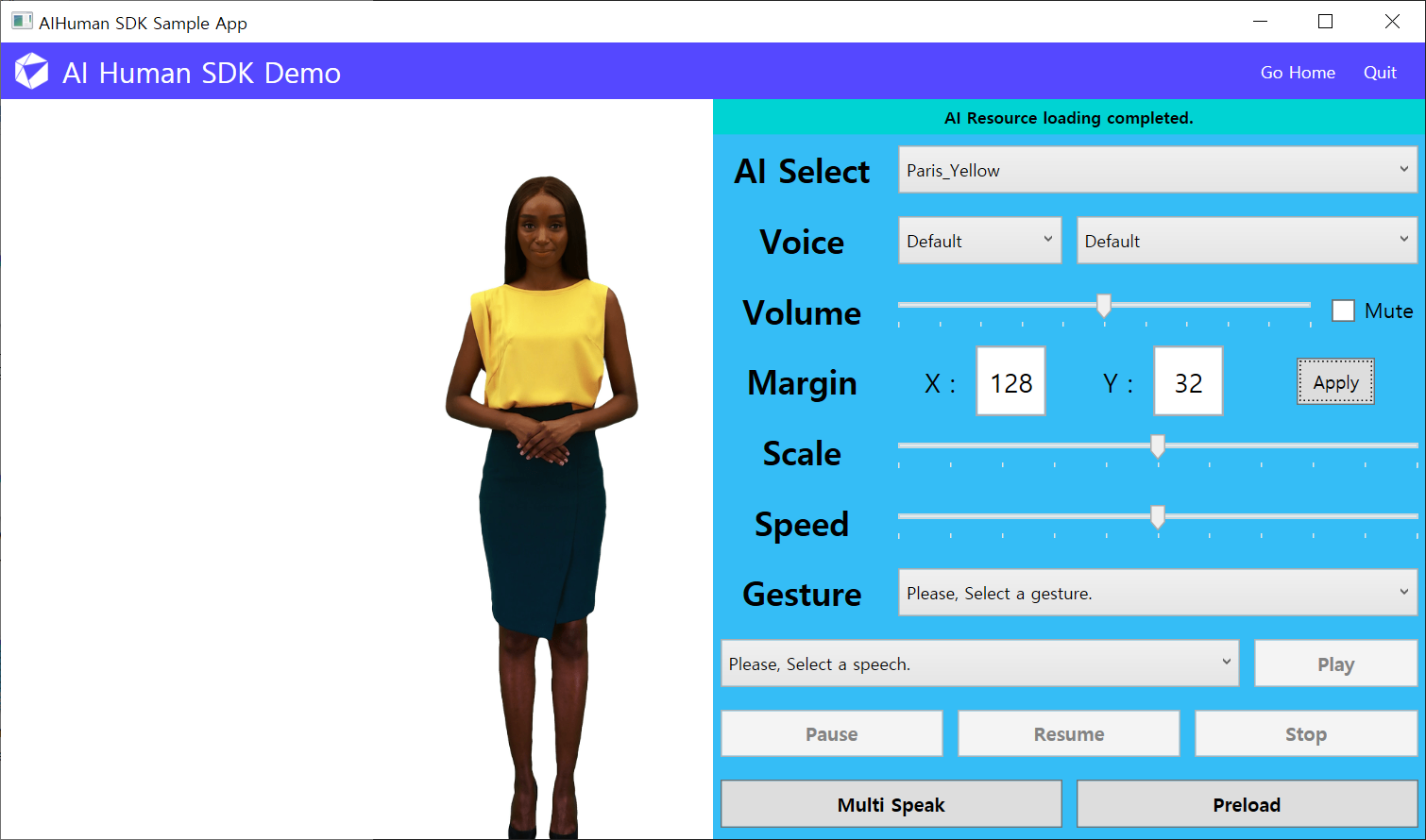Open the second, wider Voice dropdown
Viewport: 1426px width, 840px height.
click(1247, 241)
